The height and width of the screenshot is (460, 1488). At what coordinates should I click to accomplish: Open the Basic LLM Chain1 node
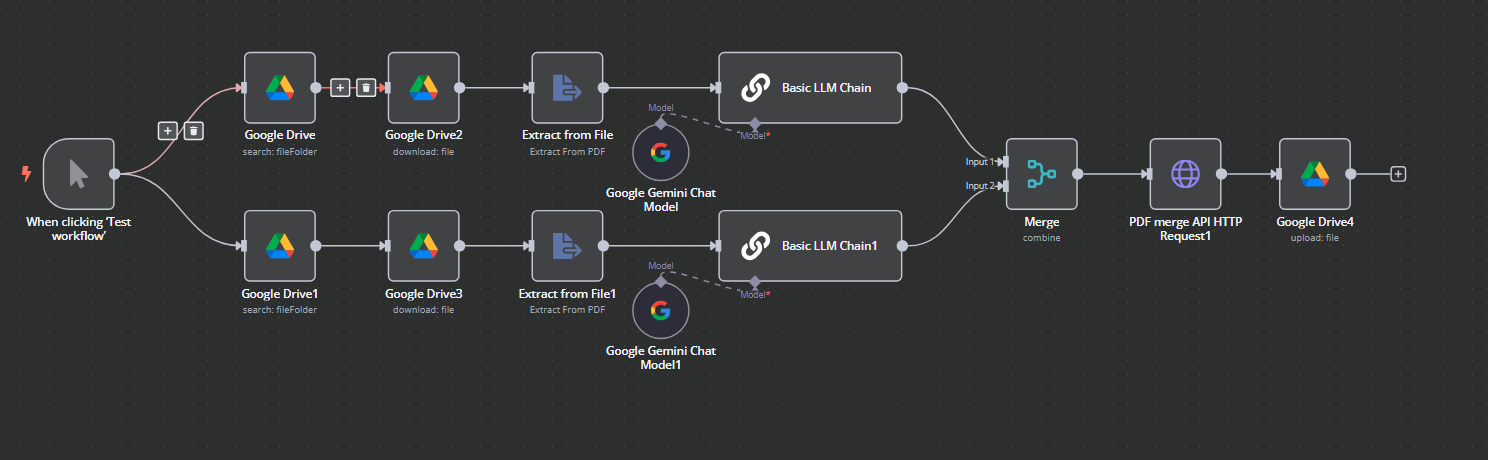point(810,246)
